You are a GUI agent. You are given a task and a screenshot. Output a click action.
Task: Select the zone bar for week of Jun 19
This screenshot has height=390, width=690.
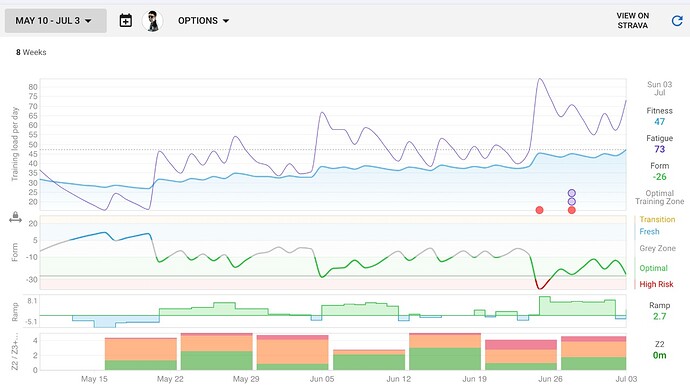pos(521,355)
